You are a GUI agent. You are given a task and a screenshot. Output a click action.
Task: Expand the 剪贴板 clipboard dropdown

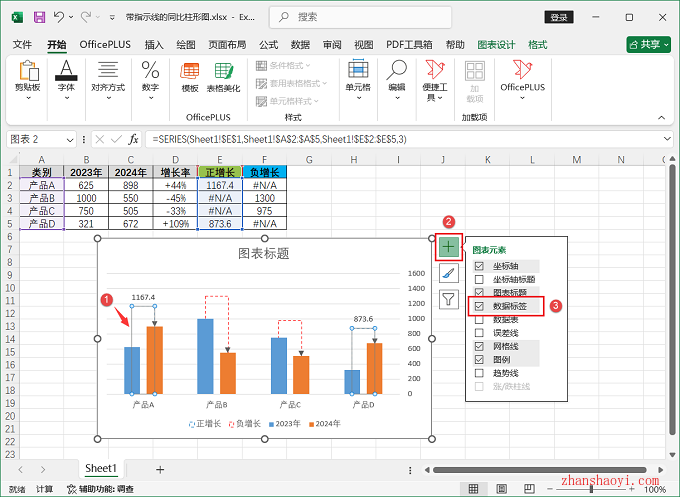(x=28, y=99)
